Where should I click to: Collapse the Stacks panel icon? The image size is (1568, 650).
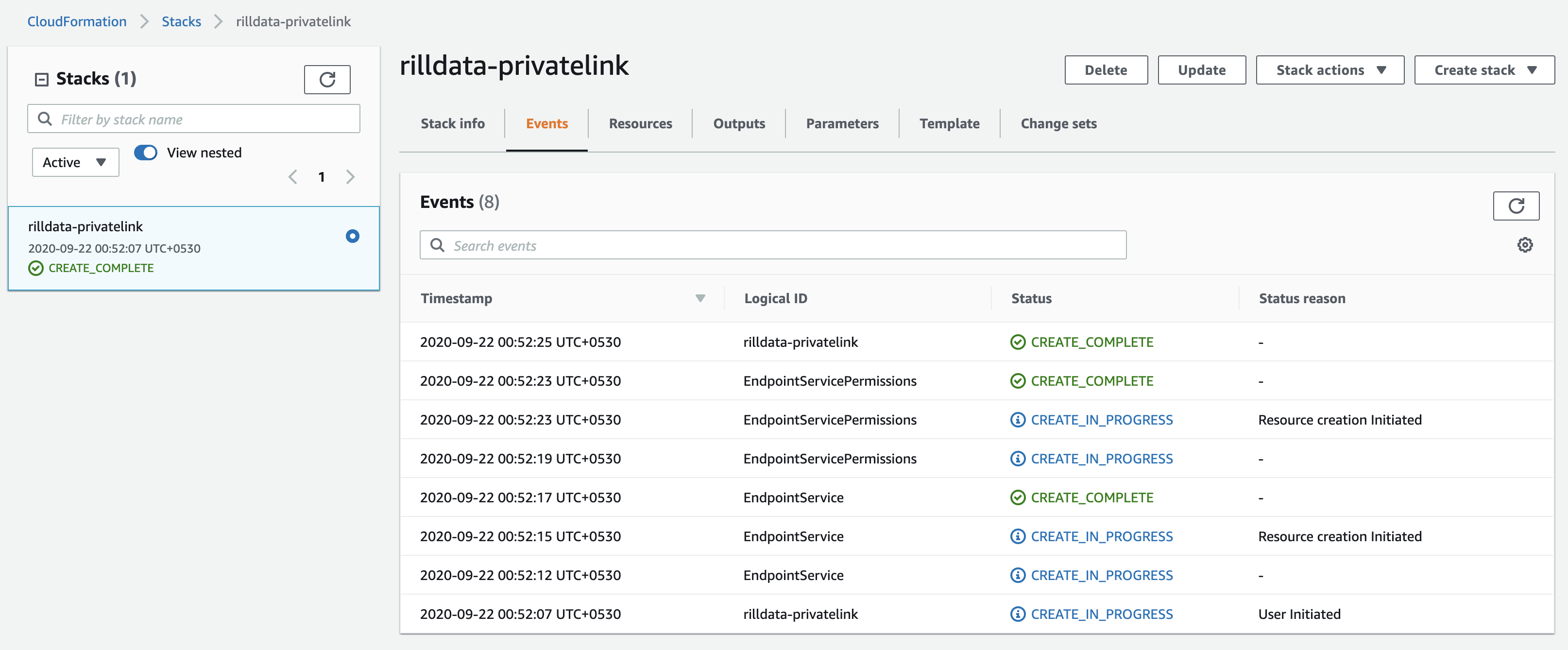pos(41,79)
